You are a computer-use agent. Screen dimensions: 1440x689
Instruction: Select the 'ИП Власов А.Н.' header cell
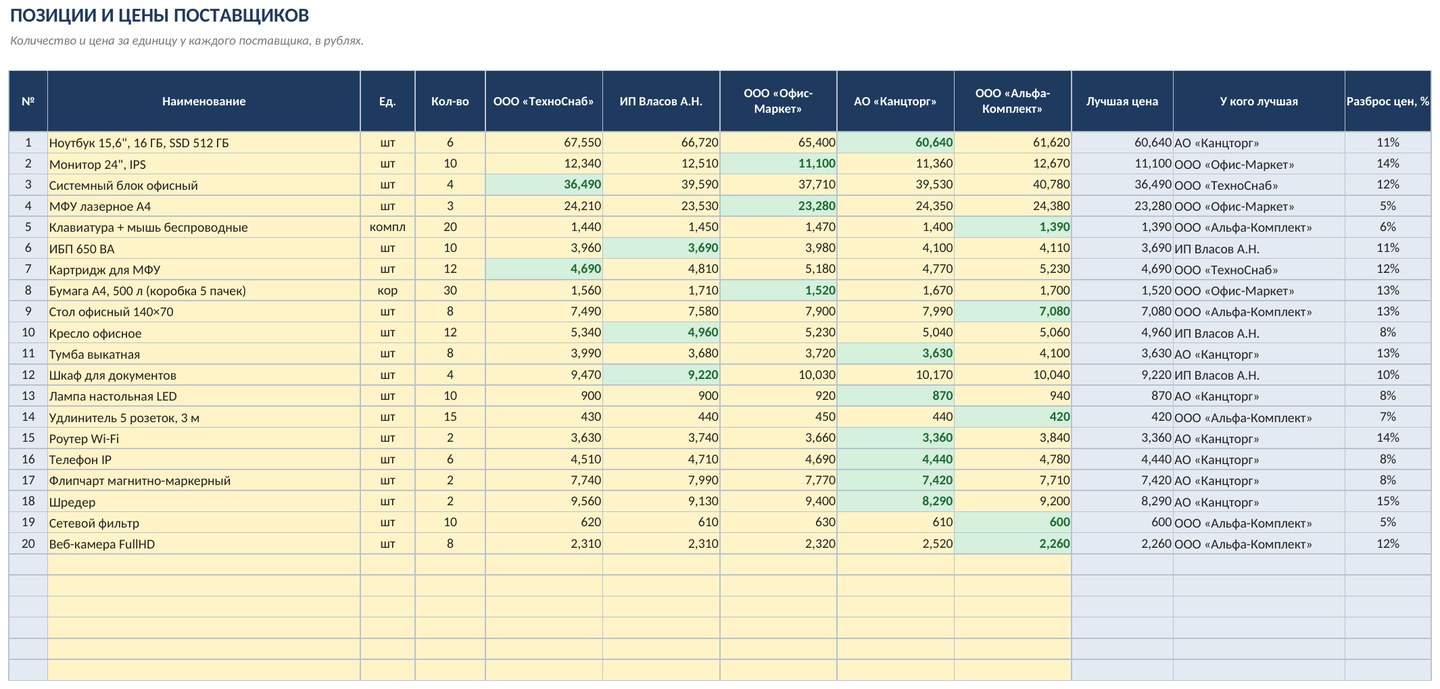tap(661, 101)
